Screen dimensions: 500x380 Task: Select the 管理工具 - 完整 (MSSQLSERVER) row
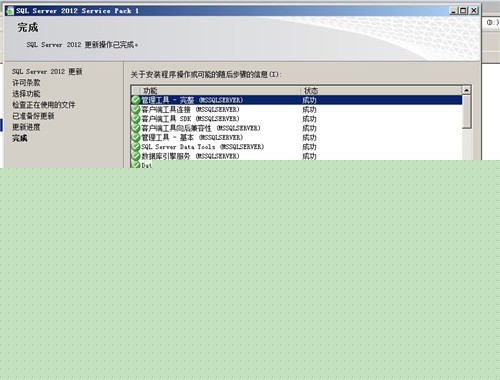pos(297,100)
